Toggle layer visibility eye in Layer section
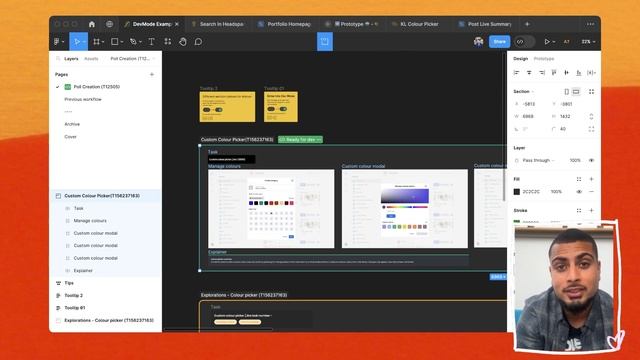This screenshot has height=360, width=640. [x=591, y=160]
